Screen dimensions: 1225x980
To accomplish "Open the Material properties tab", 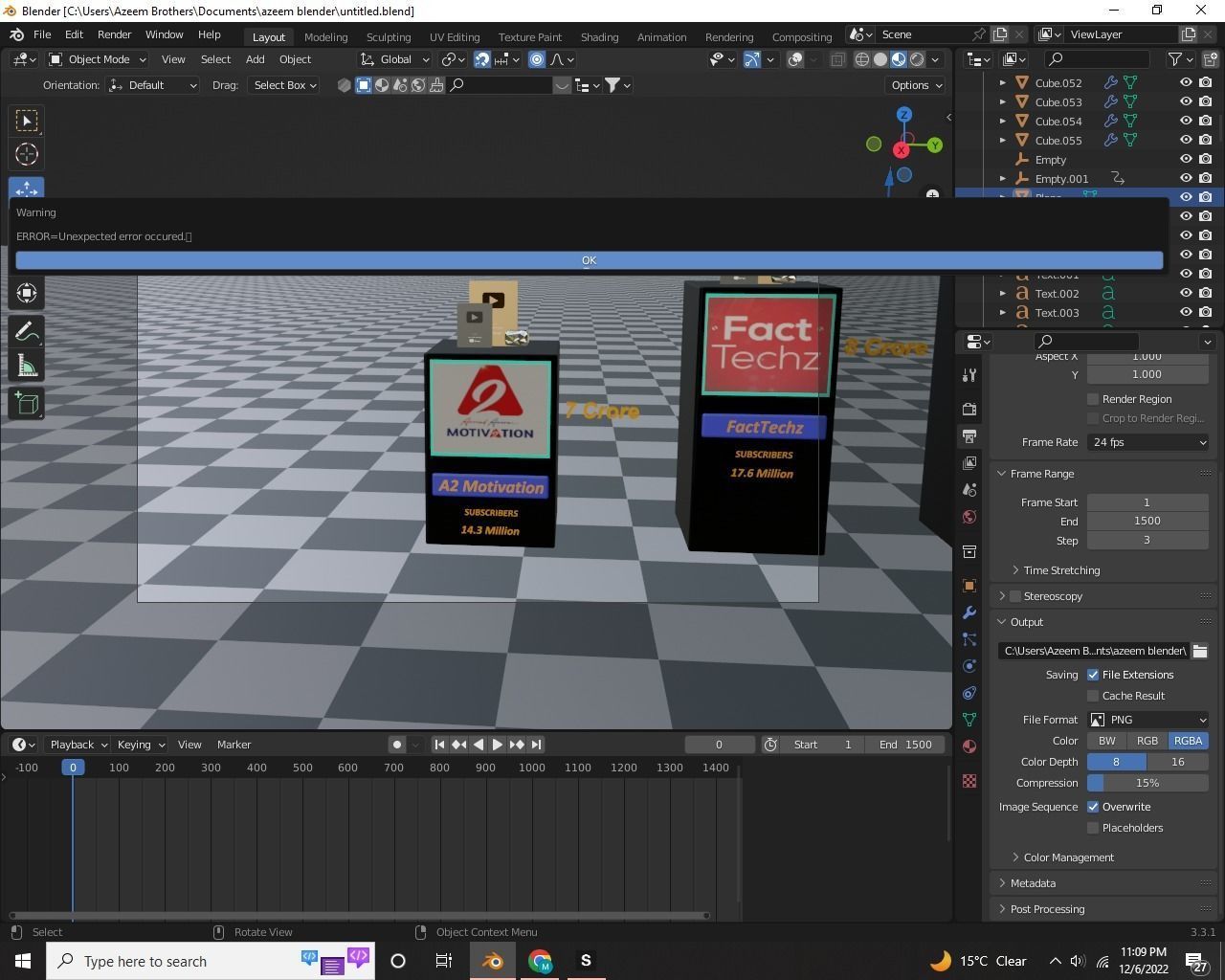I will click(969, 746).
